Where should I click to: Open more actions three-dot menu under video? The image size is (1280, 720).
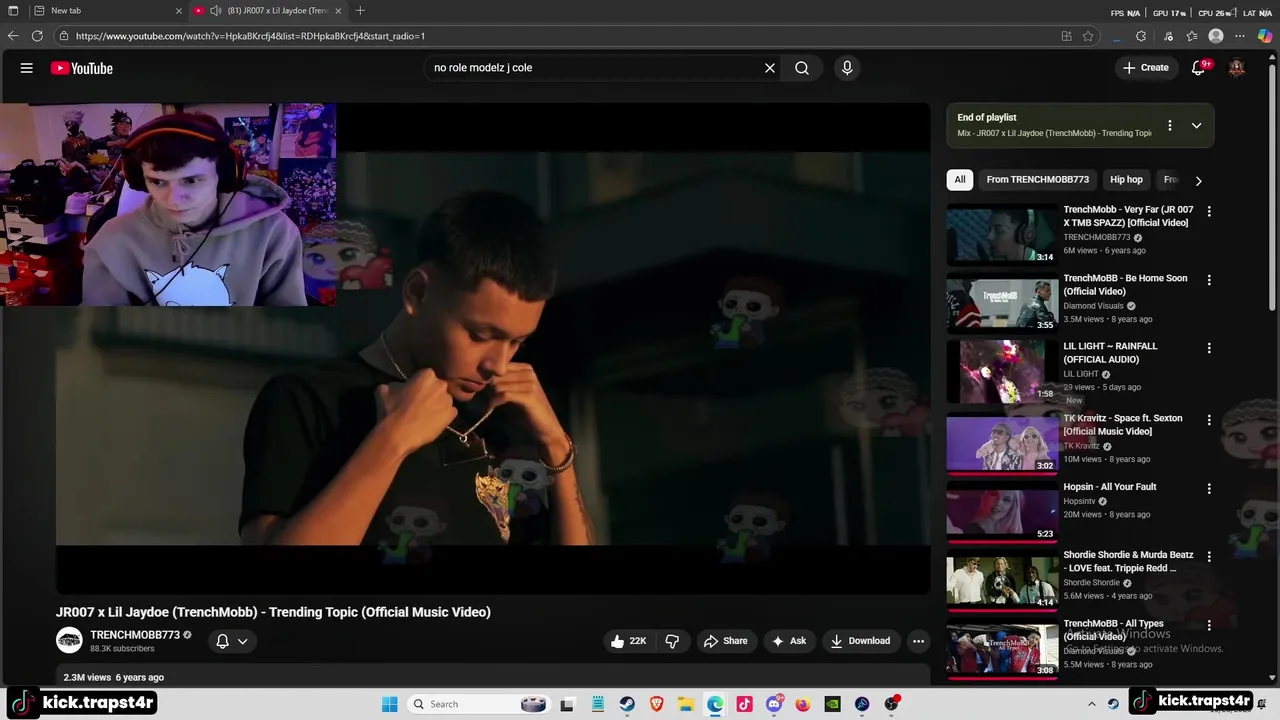point(918,641)
